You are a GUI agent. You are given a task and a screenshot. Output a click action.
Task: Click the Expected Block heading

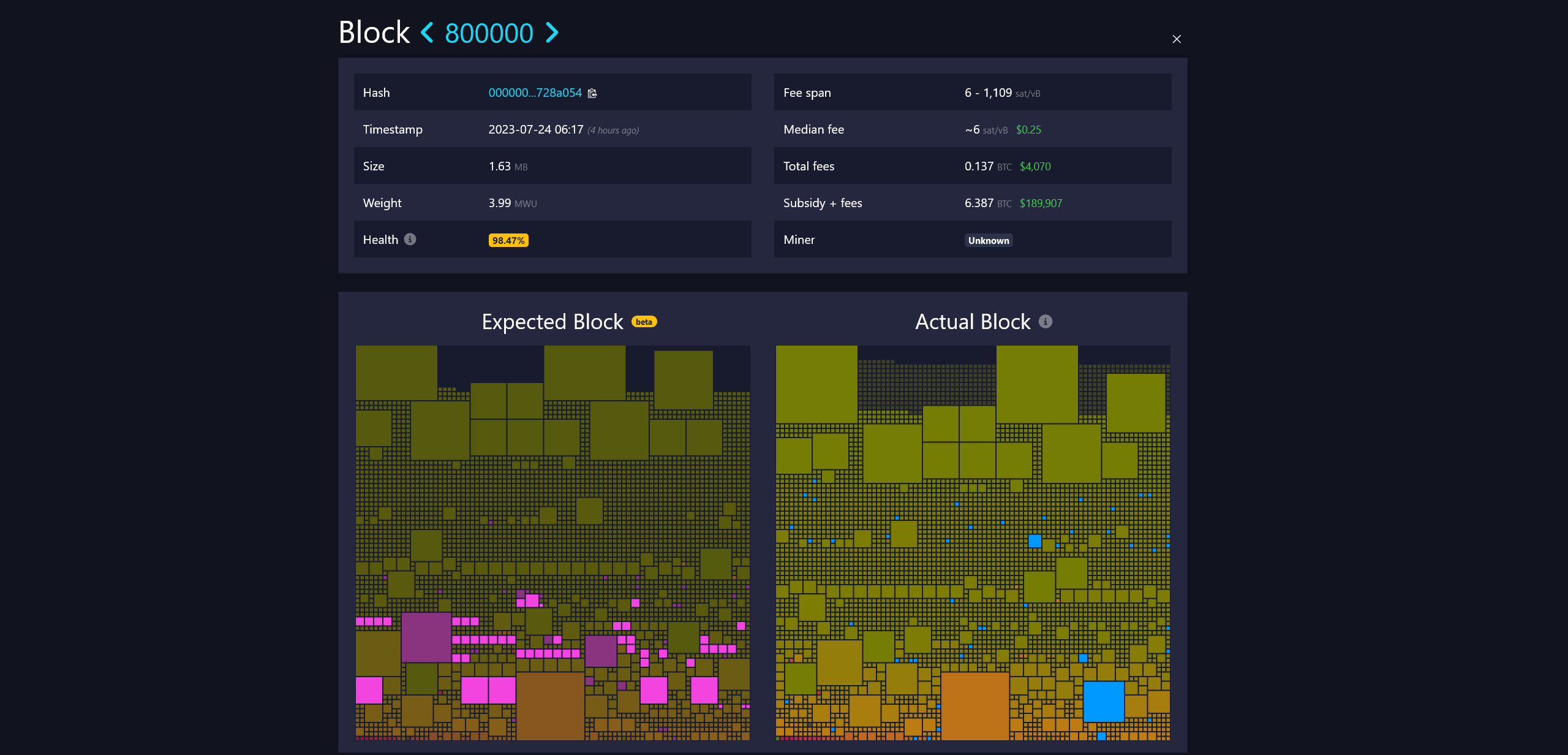pos(552,322)
